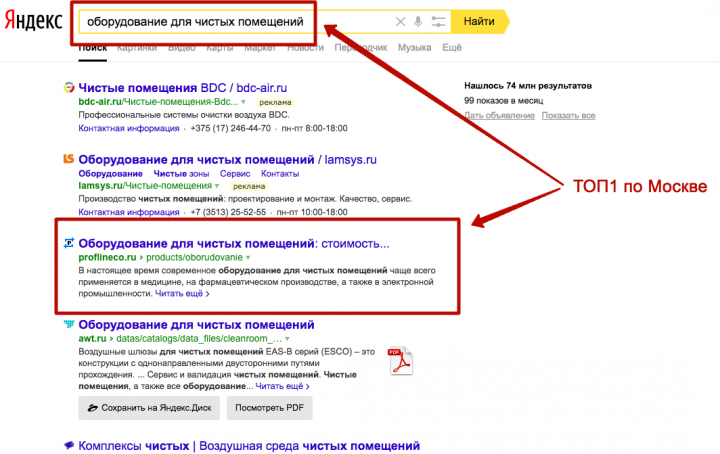Expand bdc-air.ru URL dropdown arrow
The height and width of the screenshot is (454, 720).
click(243, 102)
